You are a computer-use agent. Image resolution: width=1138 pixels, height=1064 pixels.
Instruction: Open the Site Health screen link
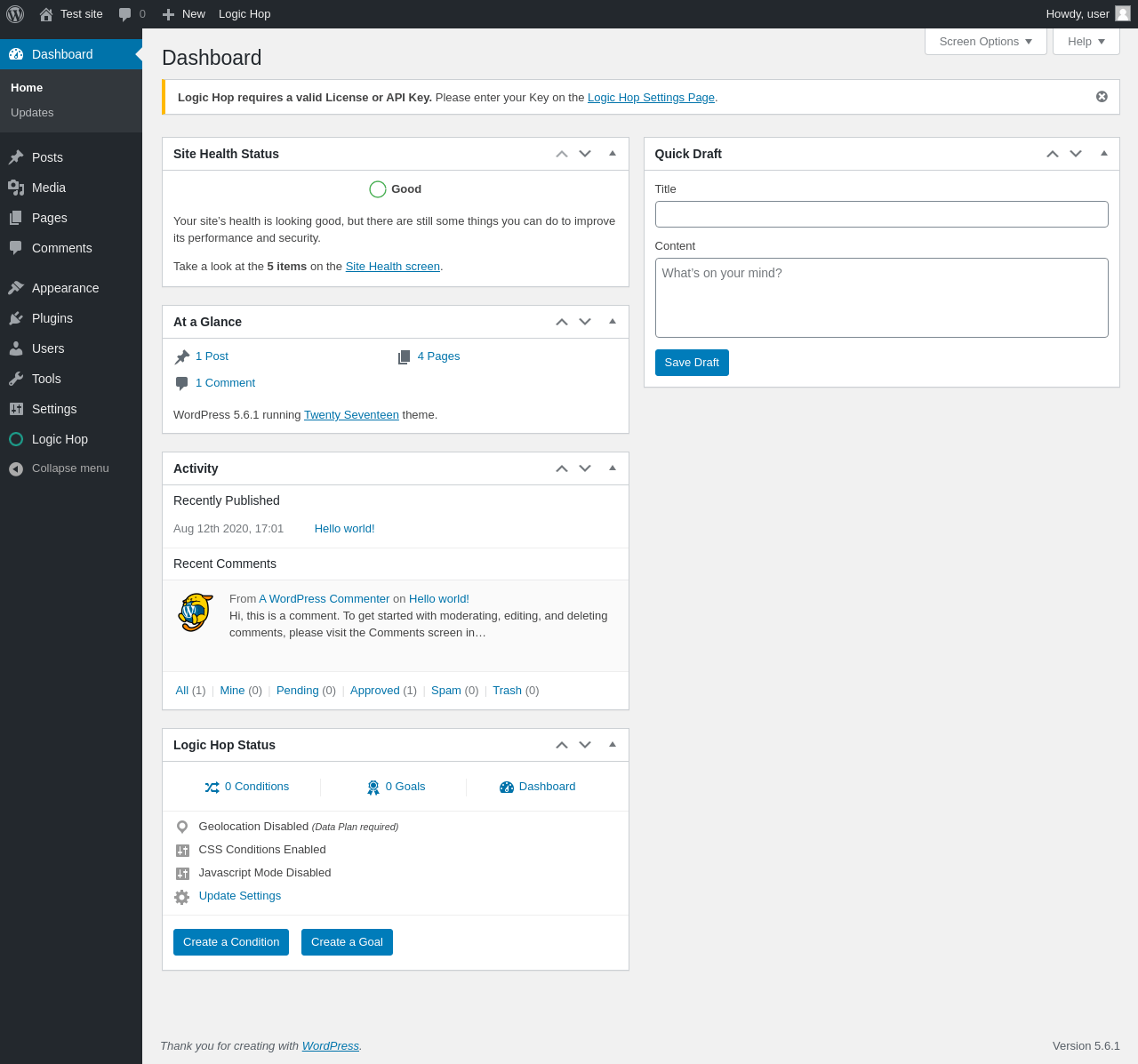coord(393,267)
